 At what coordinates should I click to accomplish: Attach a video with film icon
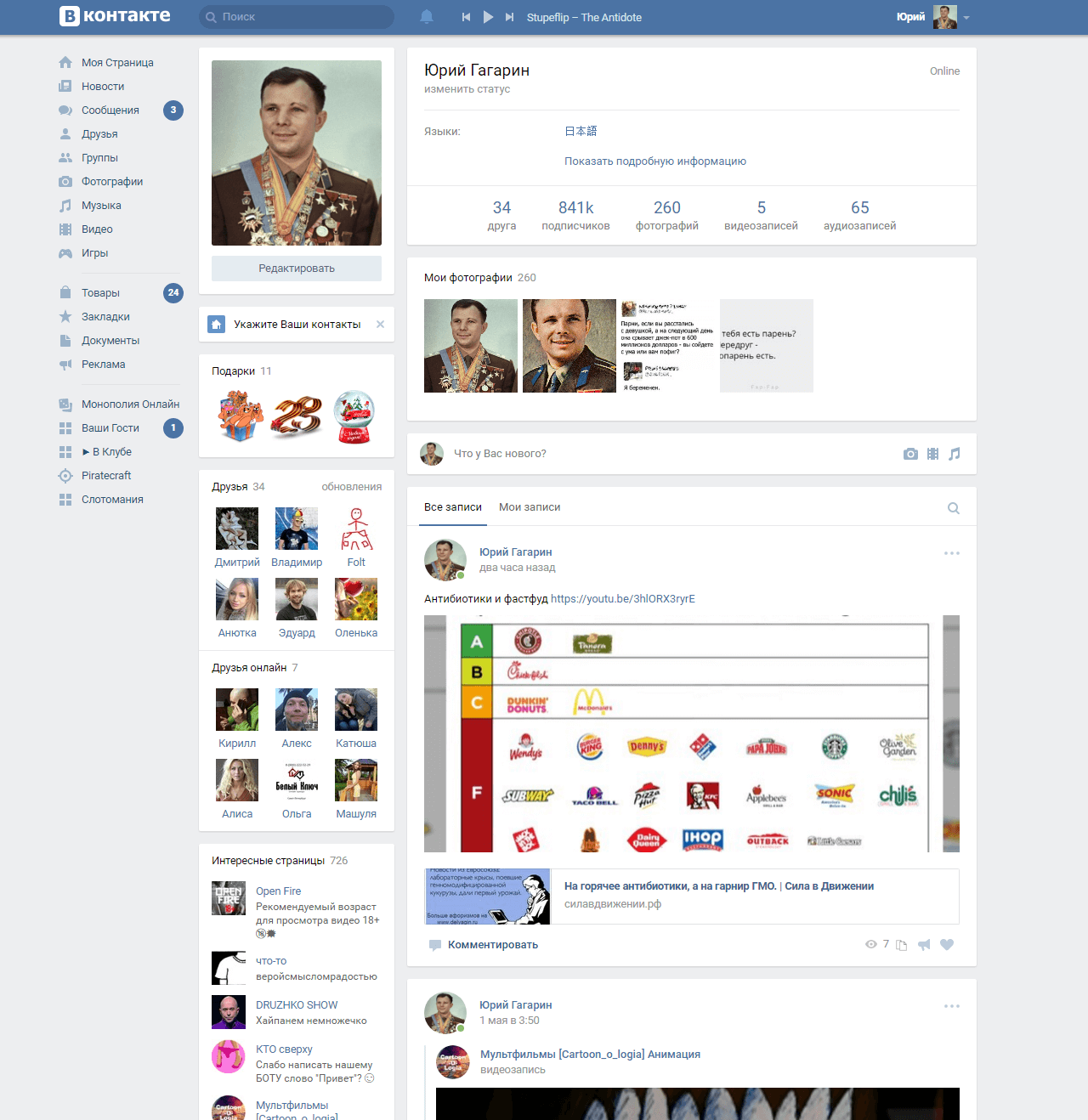932,454
